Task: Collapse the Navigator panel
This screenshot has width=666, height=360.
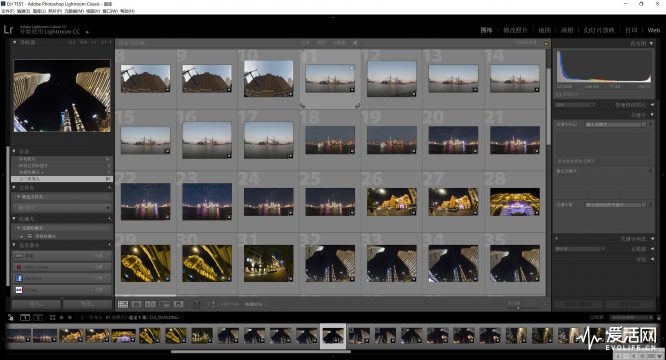Action: pos(14,42)
